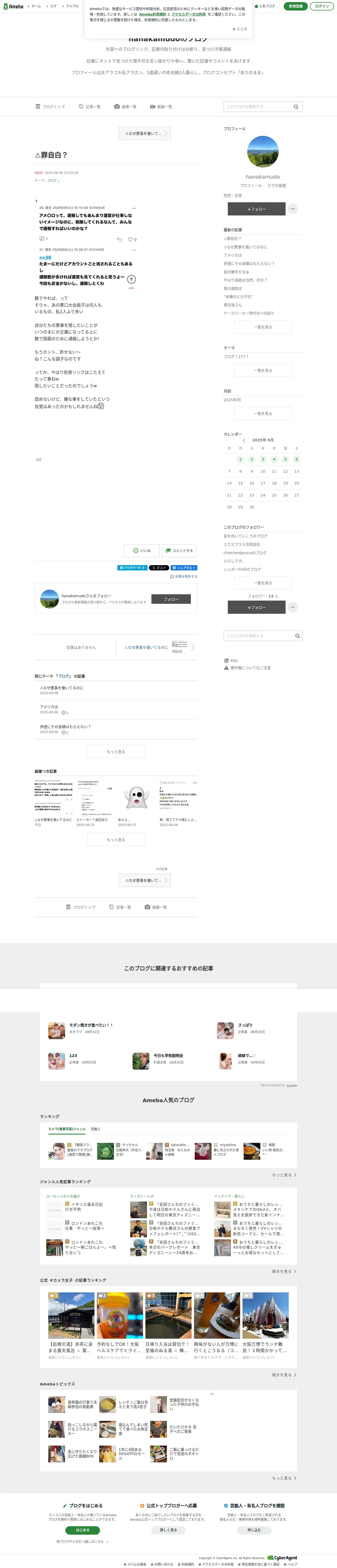Screen dimensions: 337x1568
Task: Click the X ポスト share button
Action: point(159,568)
